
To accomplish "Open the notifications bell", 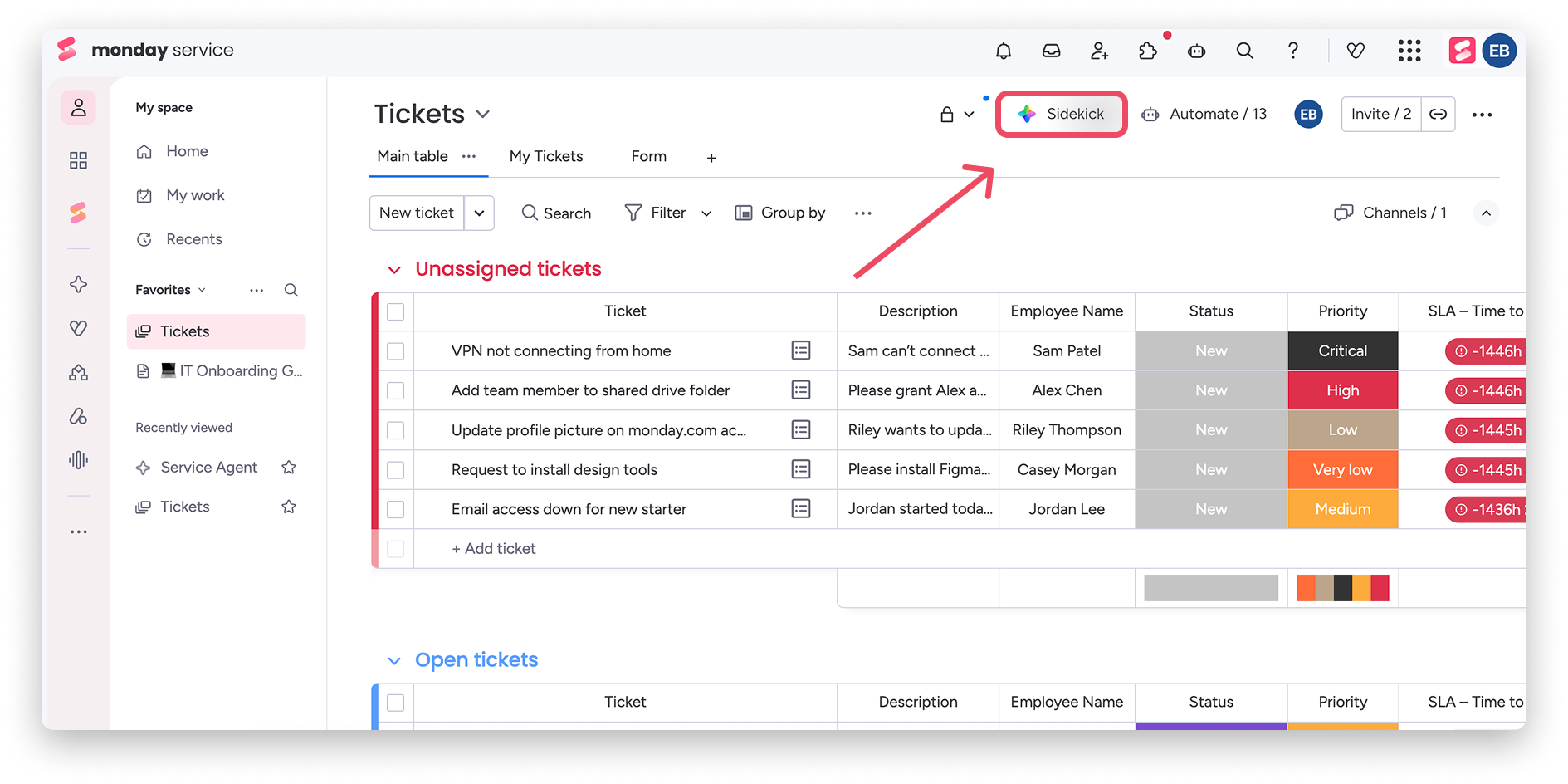I will point(1004,51).
